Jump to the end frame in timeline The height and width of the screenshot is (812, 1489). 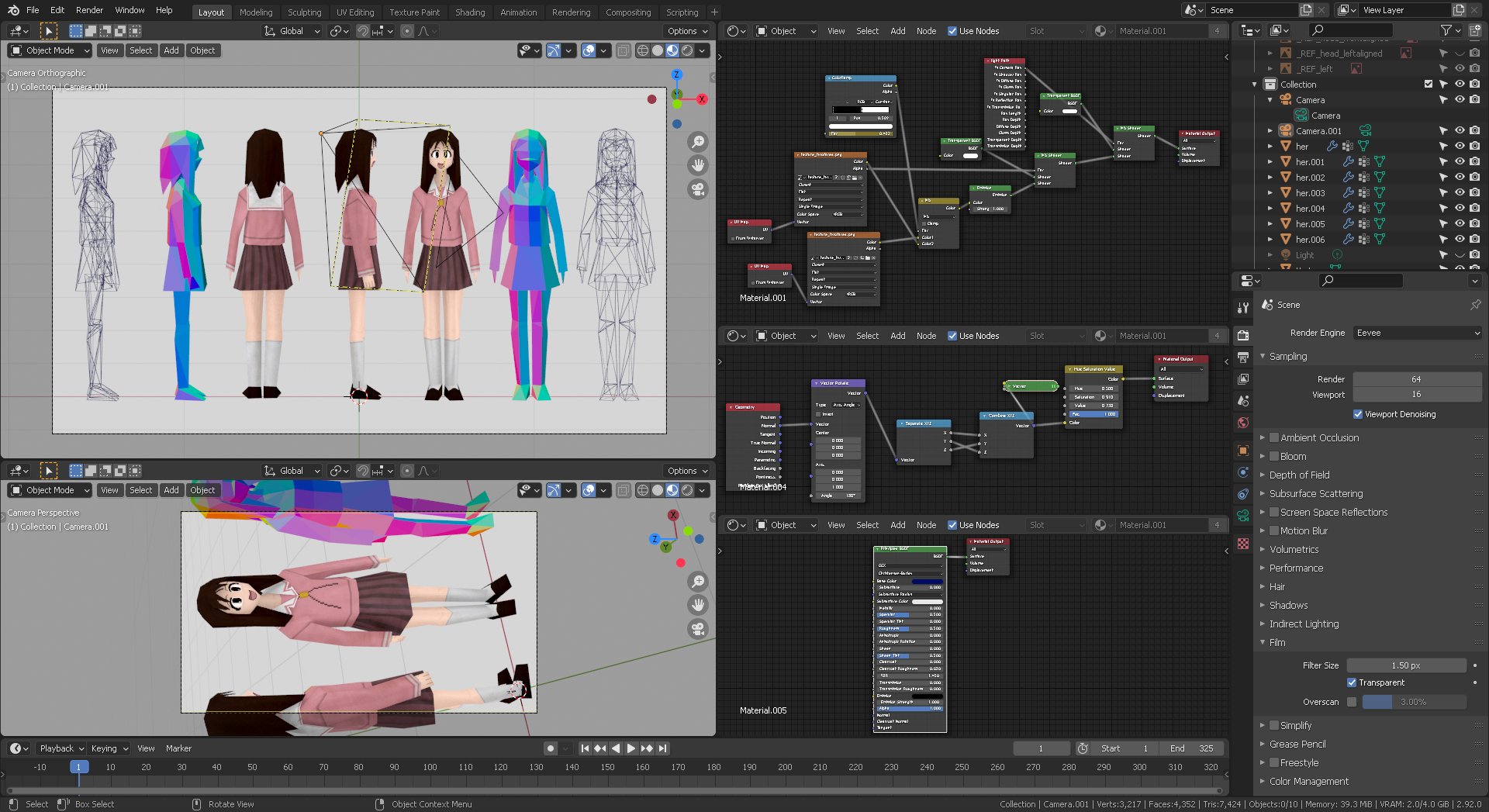(662, 748)
